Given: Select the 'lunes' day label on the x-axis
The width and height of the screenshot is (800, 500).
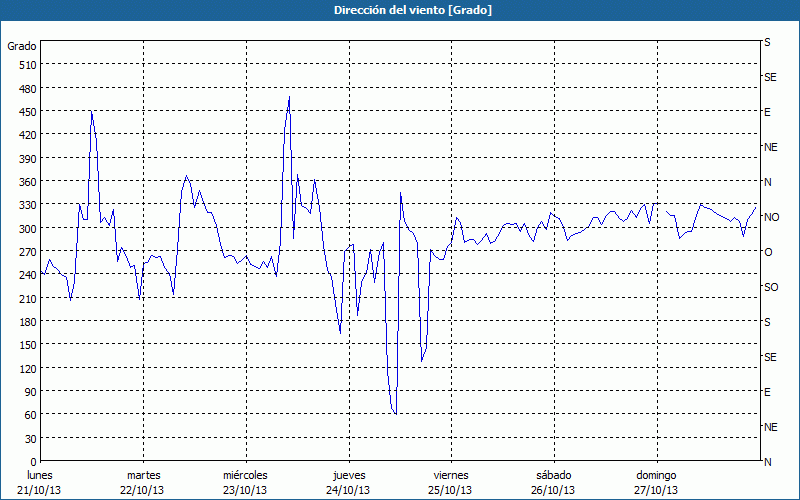Looking at the screenshot, I should tap(41, 475).
